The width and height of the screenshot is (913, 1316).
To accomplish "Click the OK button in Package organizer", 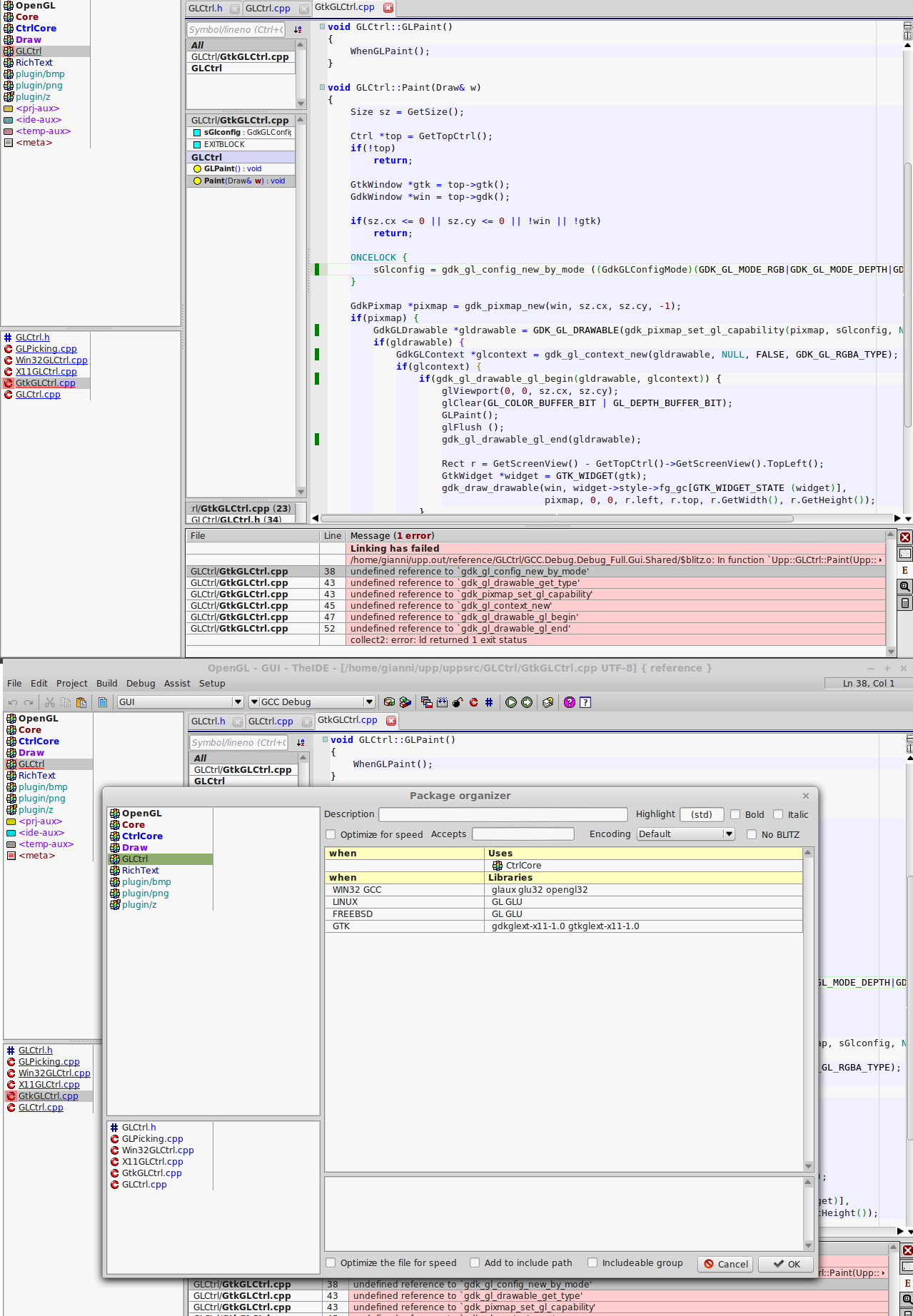I will tap(787, 1264).
